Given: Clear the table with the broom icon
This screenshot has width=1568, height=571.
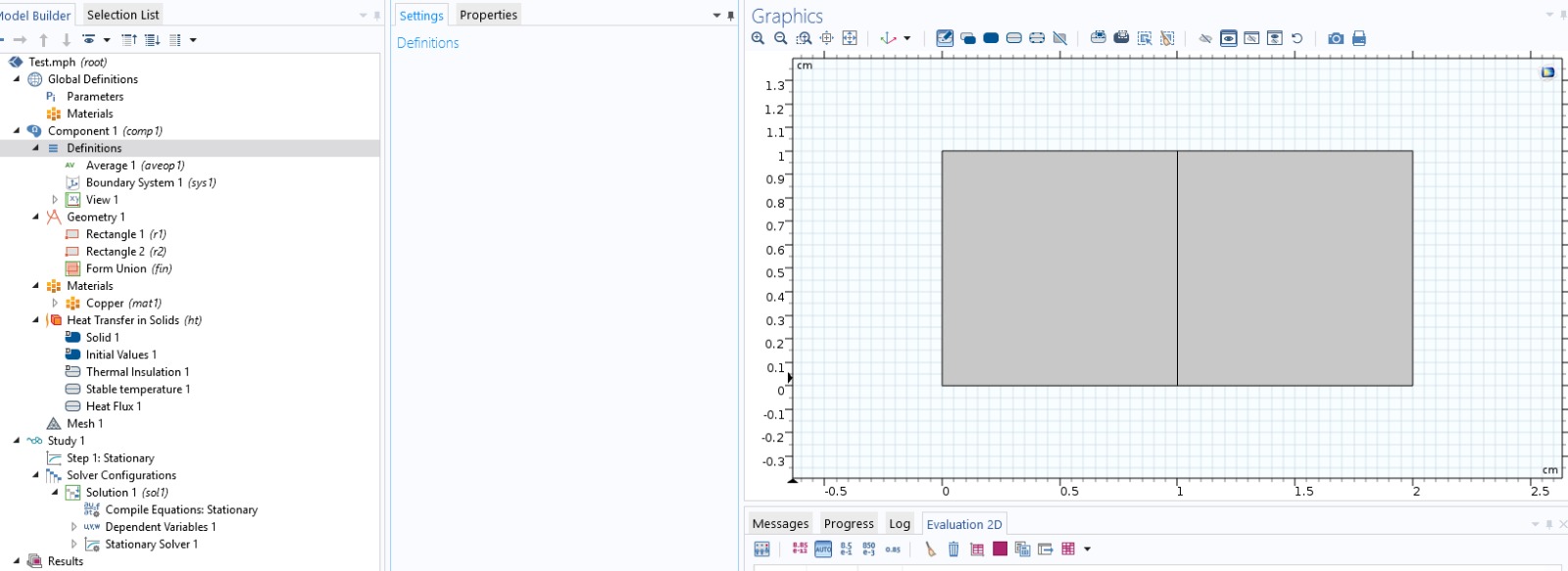Looking at the screenshot, I should click(930, 549).
